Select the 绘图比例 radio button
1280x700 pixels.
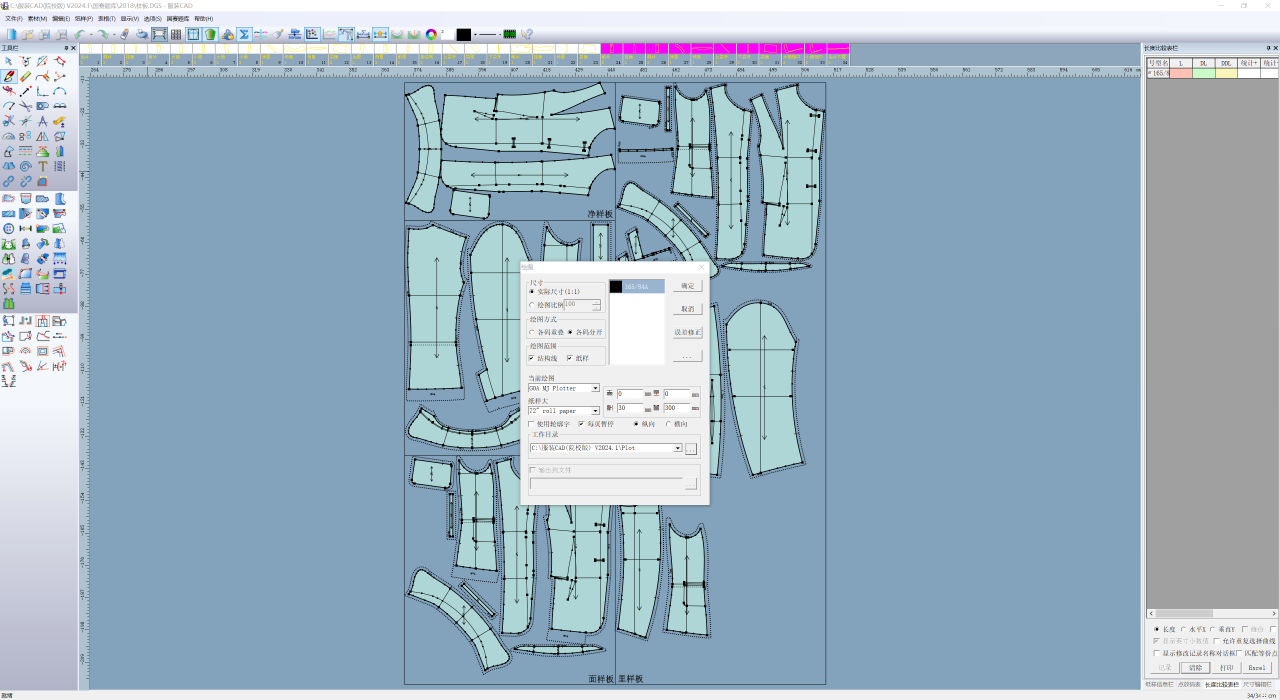532,304
